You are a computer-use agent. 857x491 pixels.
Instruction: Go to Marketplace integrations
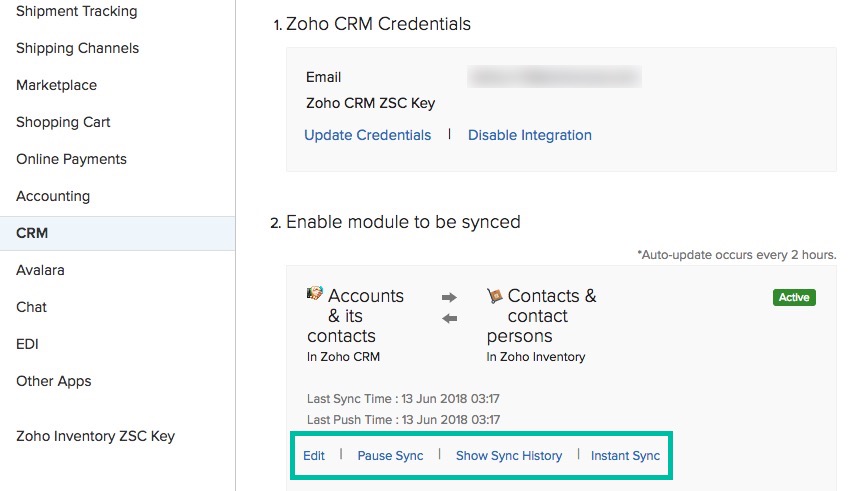click(x=56, y=85)
